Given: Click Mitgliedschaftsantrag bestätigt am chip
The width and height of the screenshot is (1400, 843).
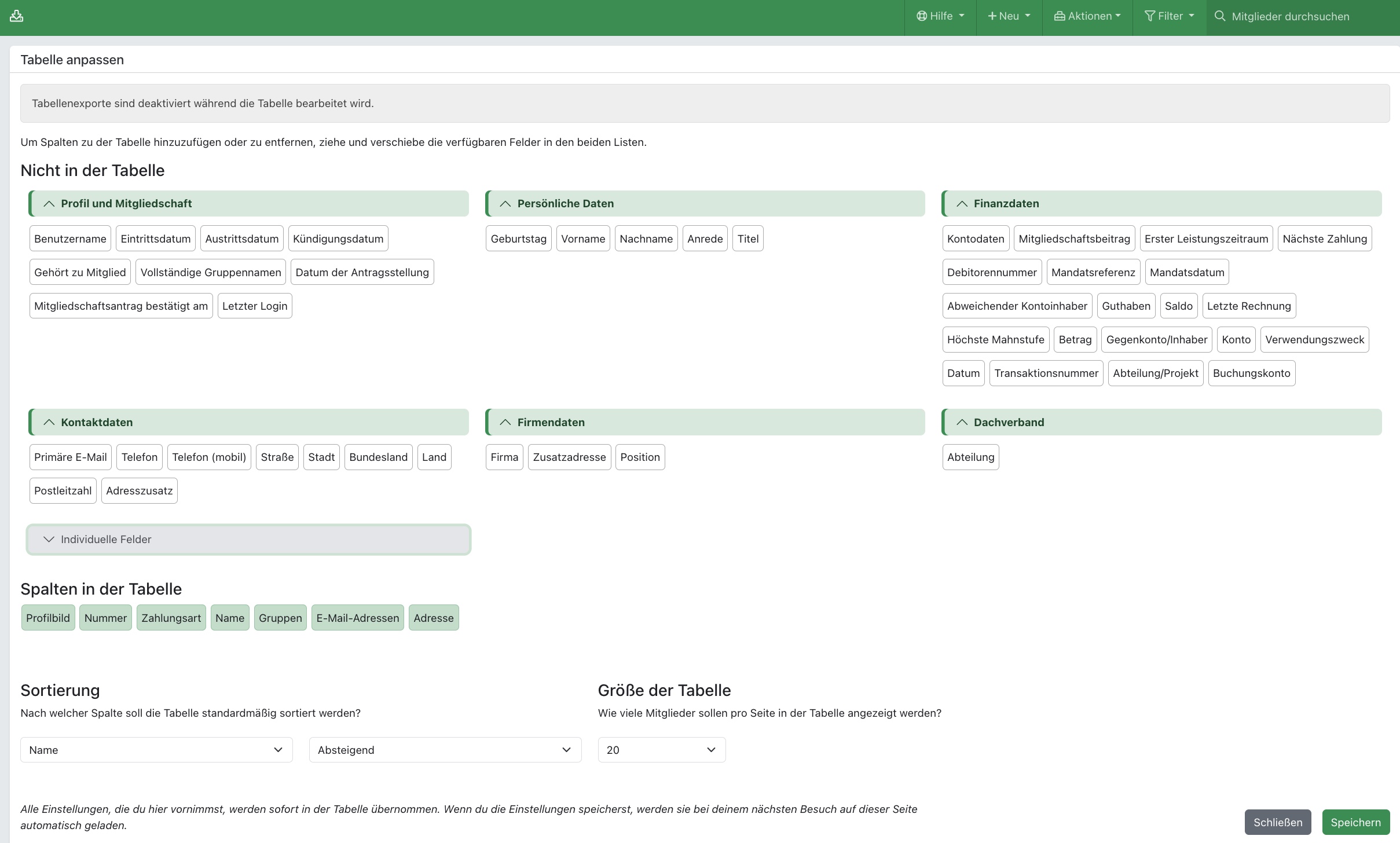Looking at the screenshot, I should tap(121, 306).
